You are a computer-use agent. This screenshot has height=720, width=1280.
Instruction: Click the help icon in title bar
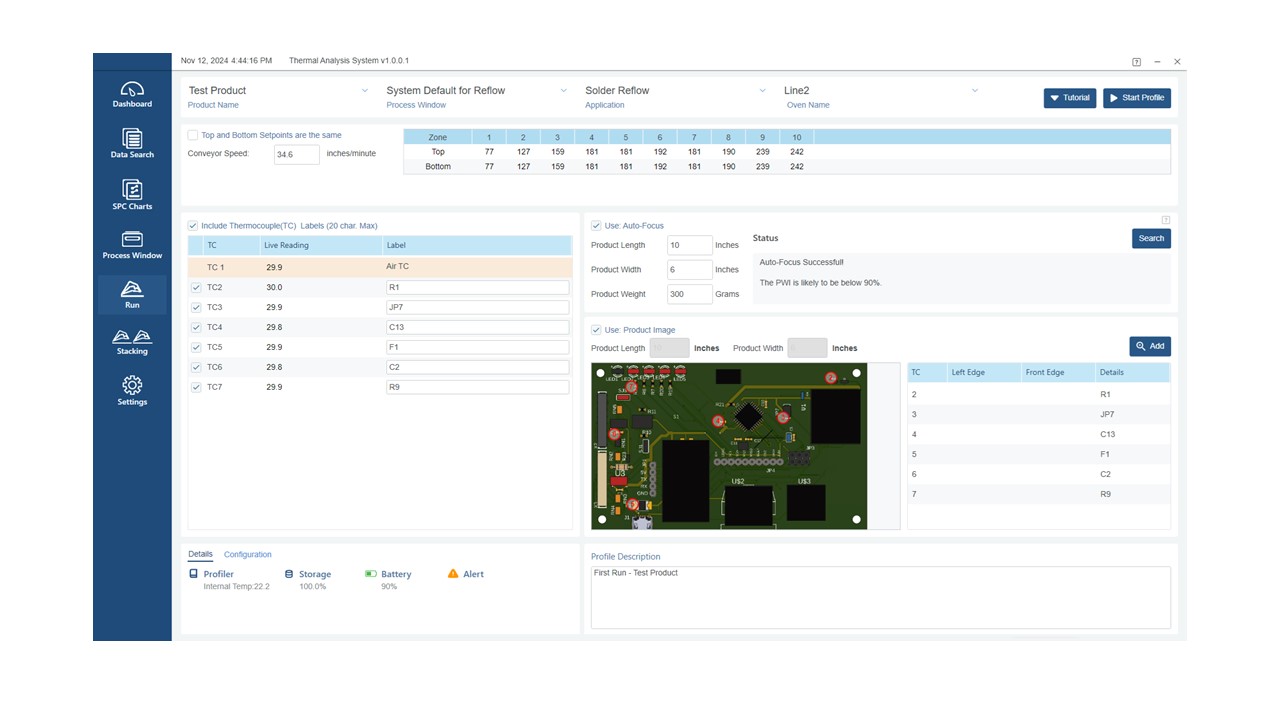pyautogui.click(x=1136, y=62)
